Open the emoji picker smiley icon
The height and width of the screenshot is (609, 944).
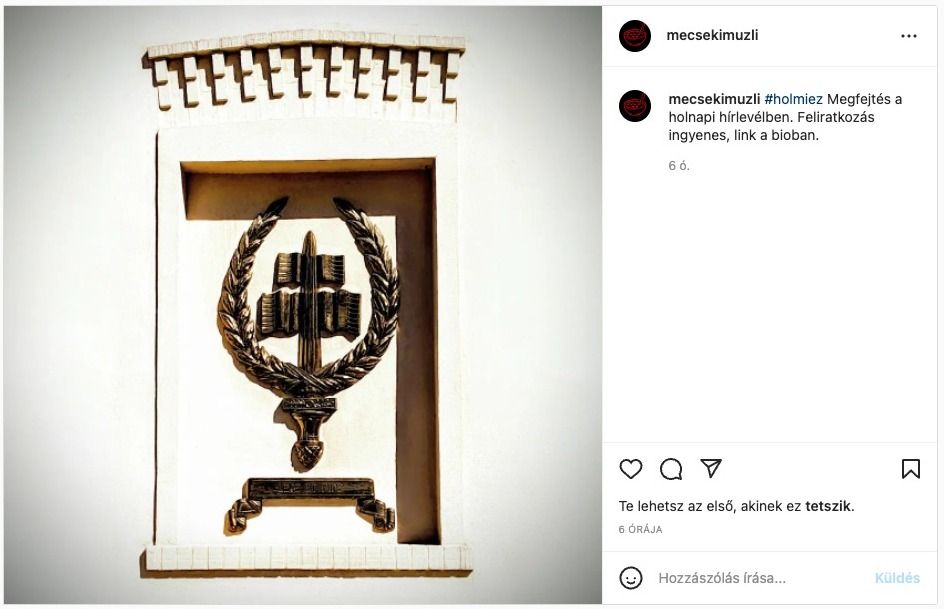coord(630,578)
